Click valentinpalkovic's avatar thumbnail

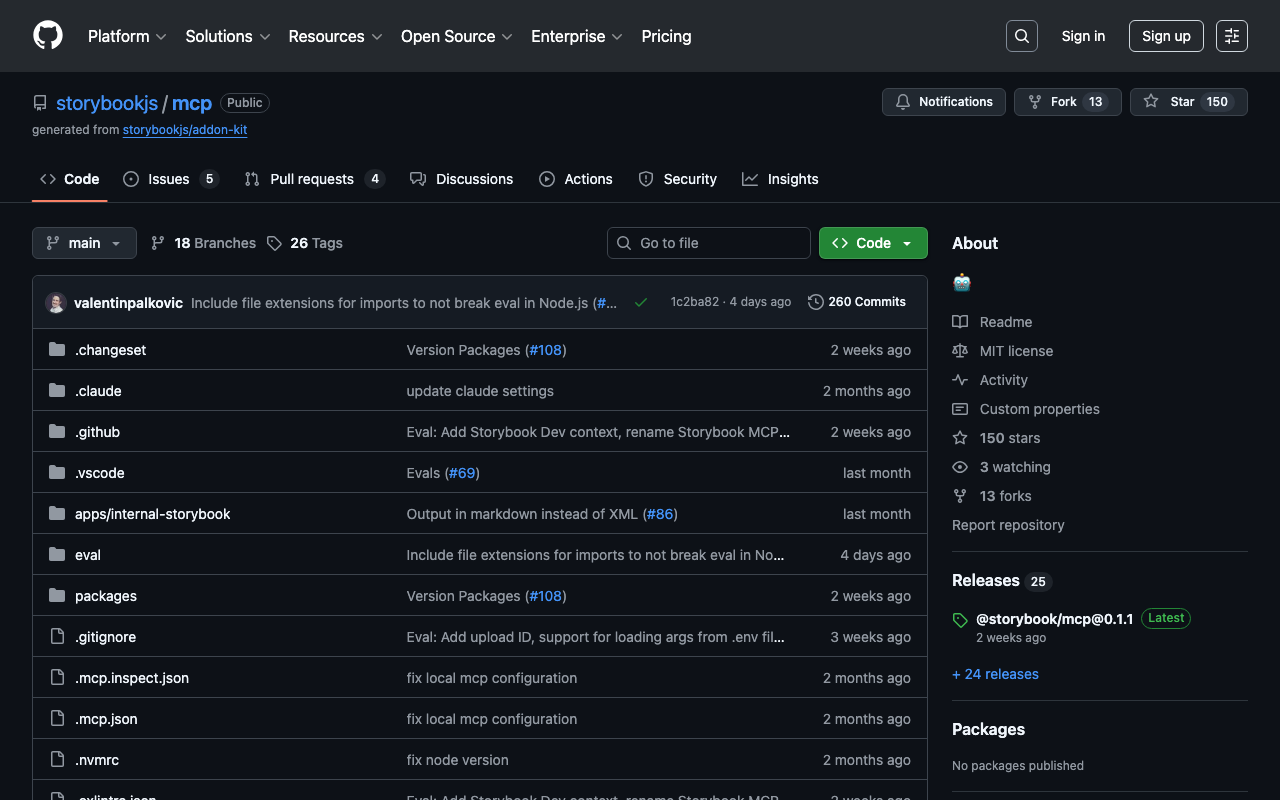[x=56, y=302]
